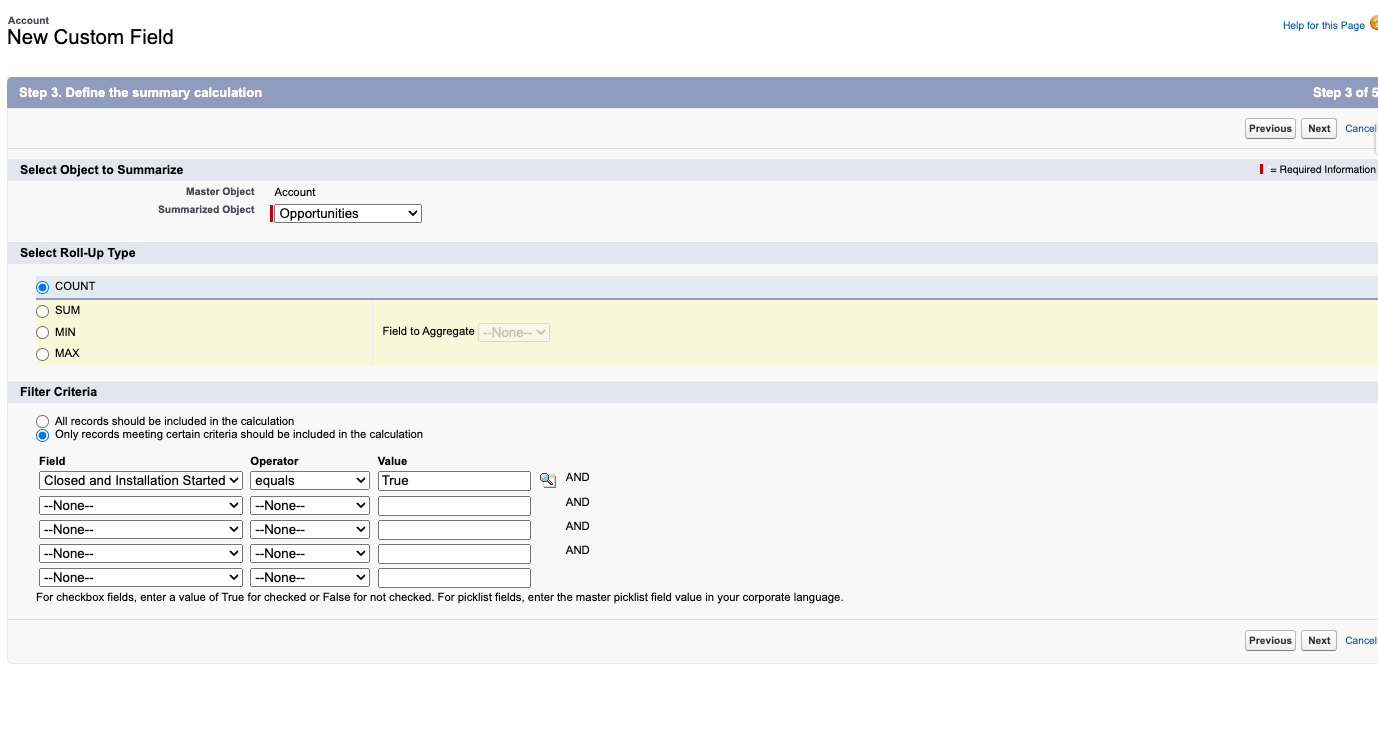The height and width of the screenshot is (742, 1378).
Task: Click the Help for this Page question icon
Action: [1373, 24]
